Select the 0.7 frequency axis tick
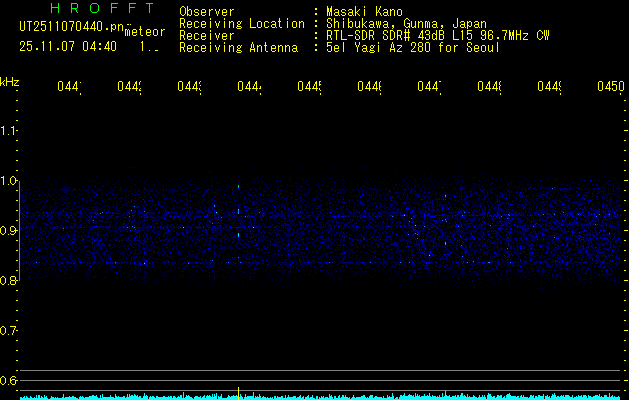629x400 pixels. click(x=10, y=331)
